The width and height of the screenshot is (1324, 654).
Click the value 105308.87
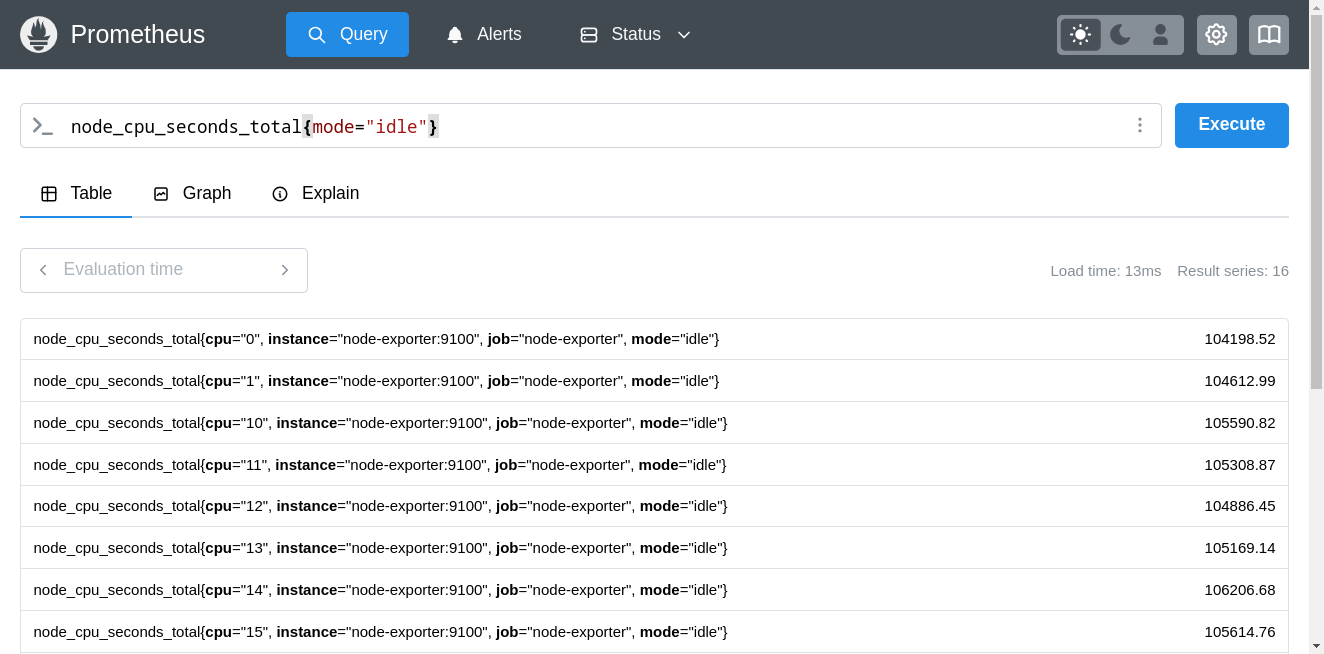pyautogui.click(x=1240, y=465)
